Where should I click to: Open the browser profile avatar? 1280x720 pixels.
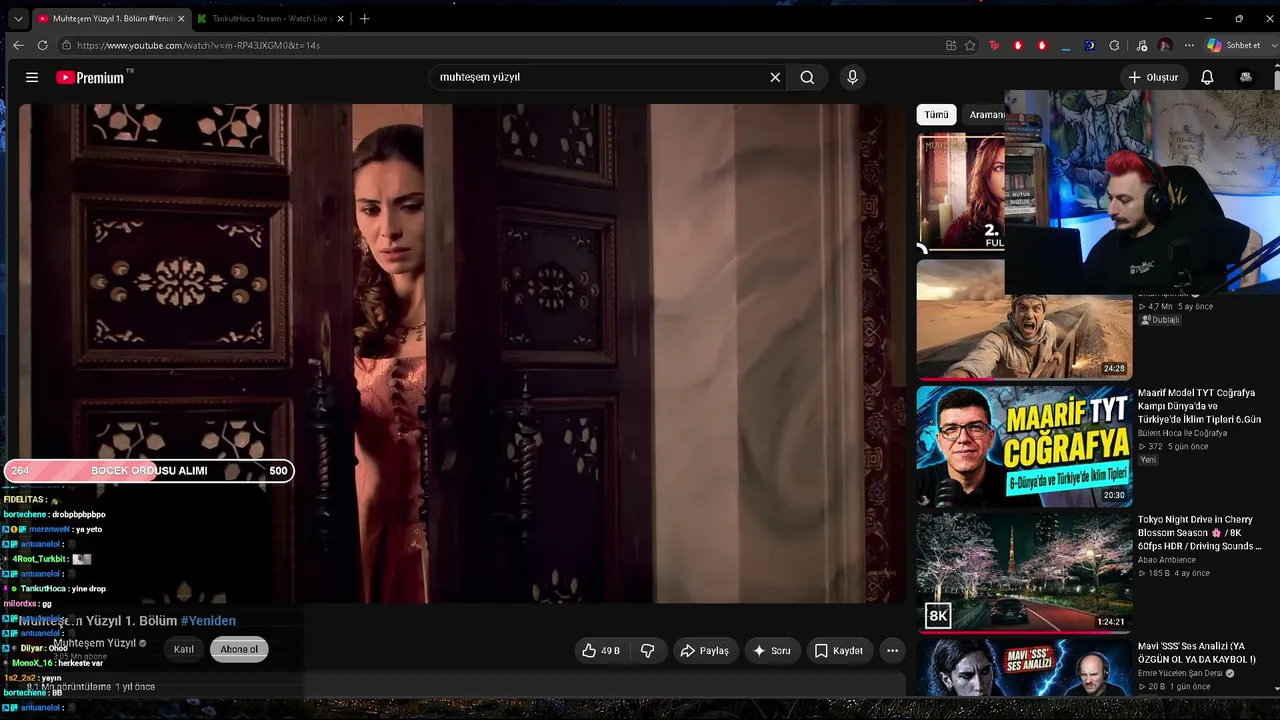(1165, 45)
